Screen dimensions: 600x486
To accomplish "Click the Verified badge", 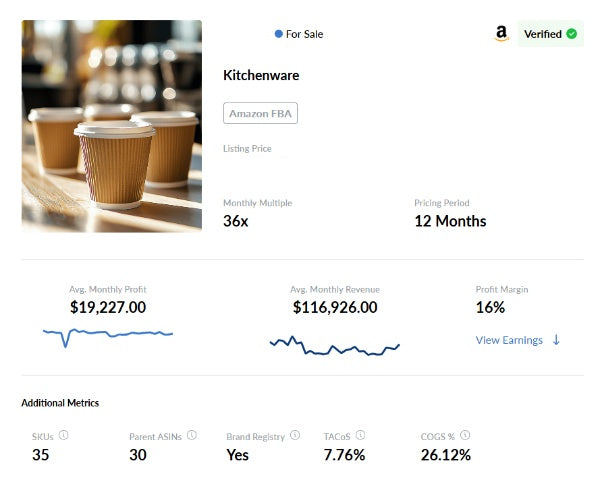I will tap(550, 34).
